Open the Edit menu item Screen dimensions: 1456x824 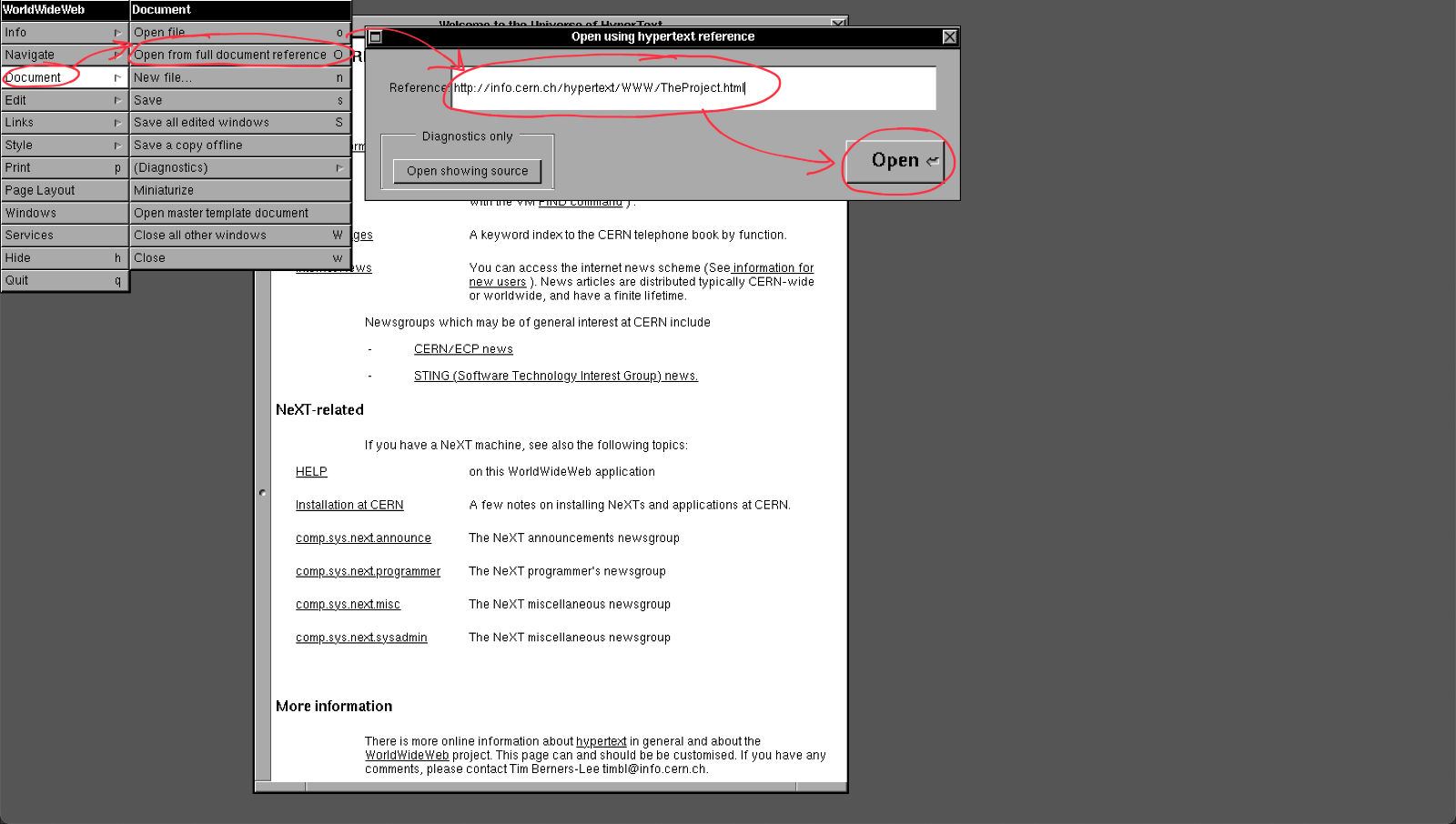click(x=64, y=101)
